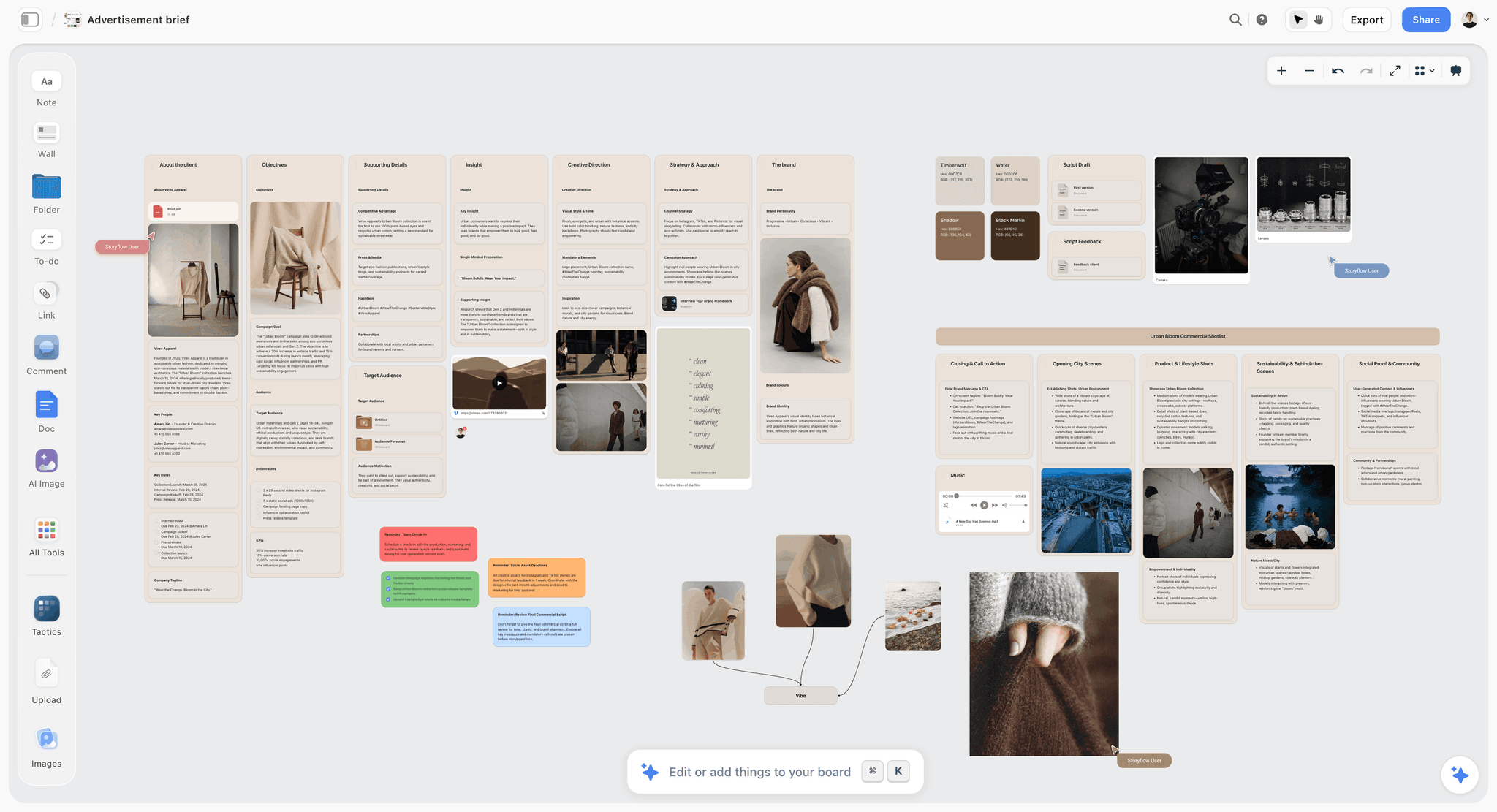Click the Music player progress slider
The image size is (1497, 812).
(x=983, y=496)
